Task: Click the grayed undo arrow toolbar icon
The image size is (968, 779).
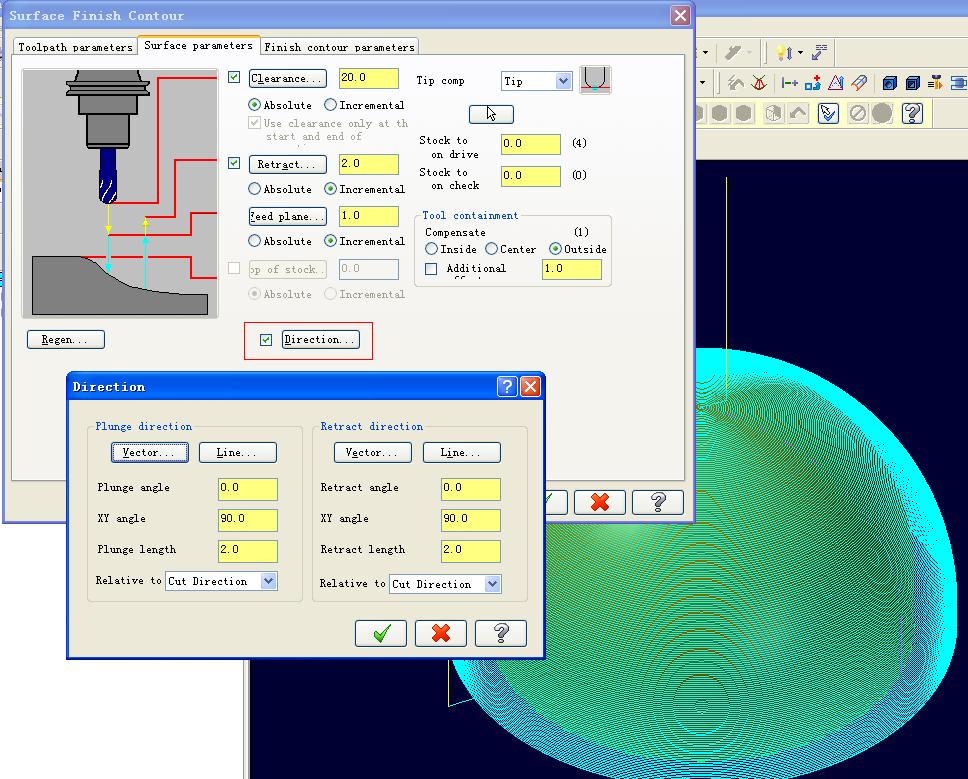Action: coord(798,114)
